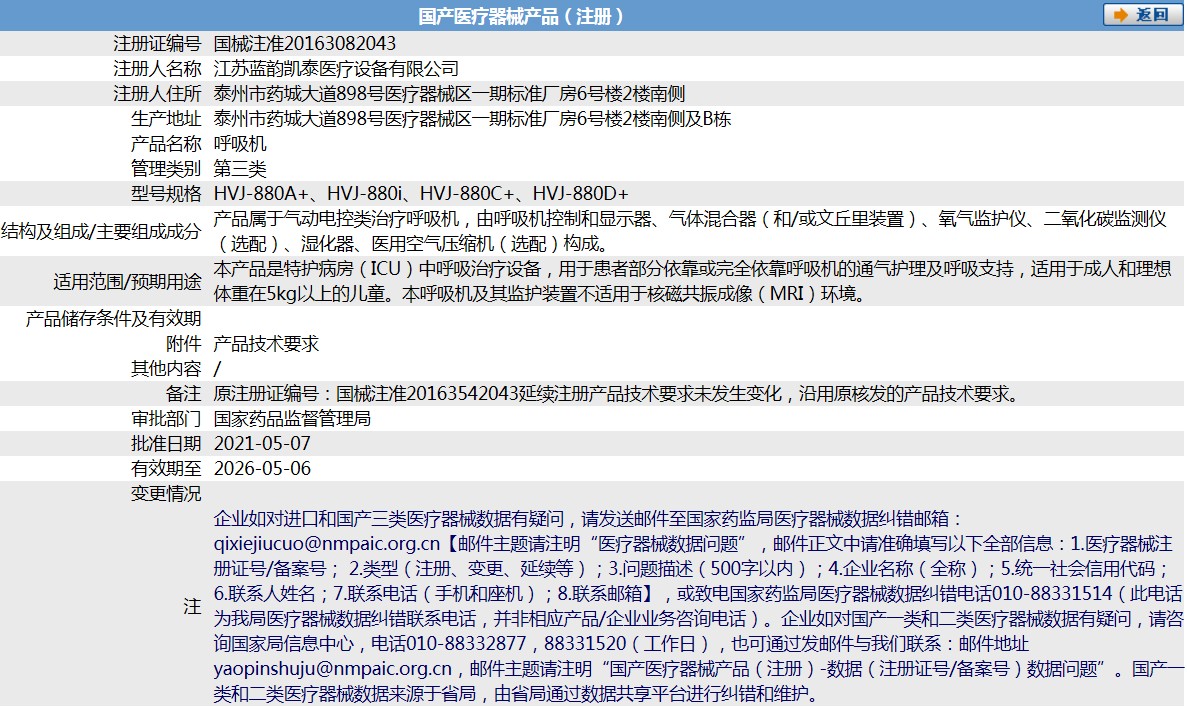Click the 产品名称 label
This screenshot has width=1187, height=708.
(167, 144)
